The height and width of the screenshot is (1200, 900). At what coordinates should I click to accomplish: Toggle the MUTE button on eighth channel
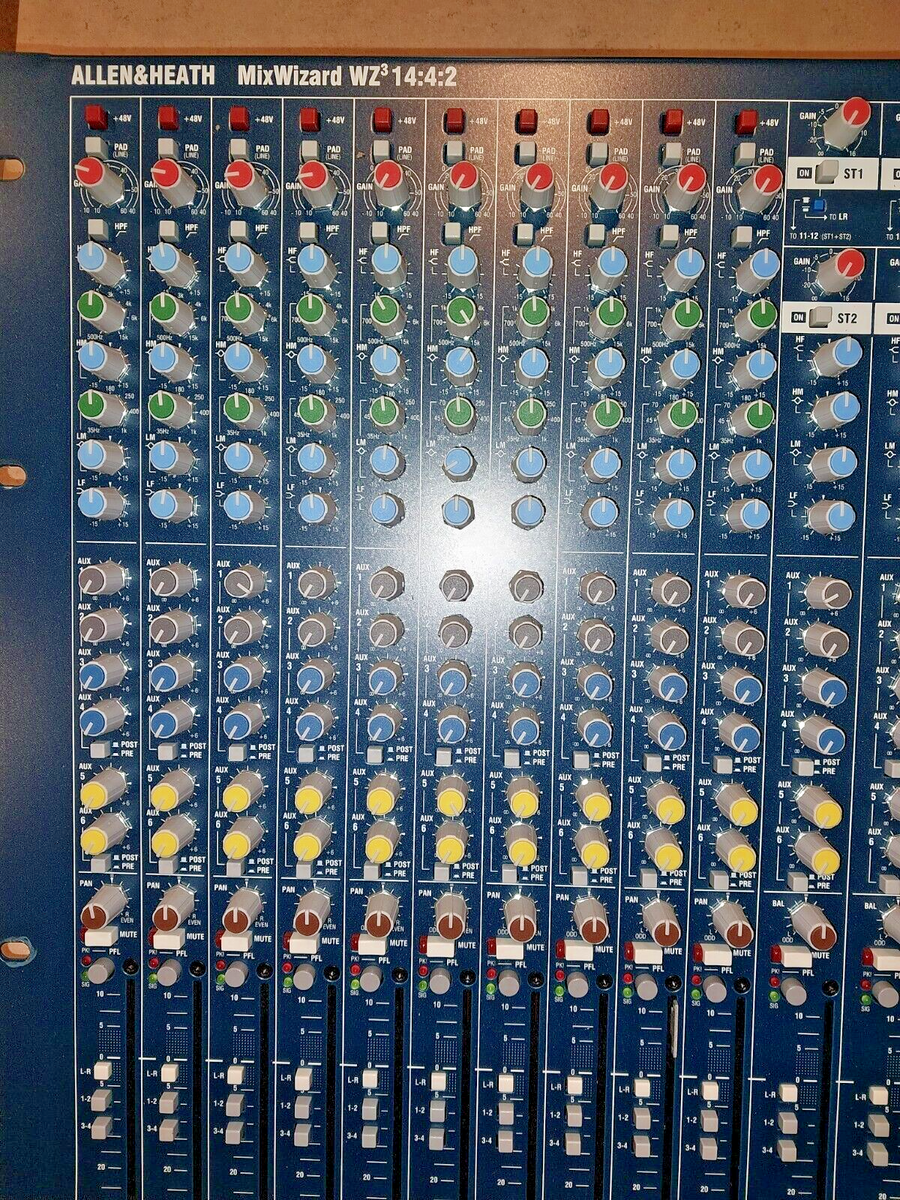(x=577, y=950)
